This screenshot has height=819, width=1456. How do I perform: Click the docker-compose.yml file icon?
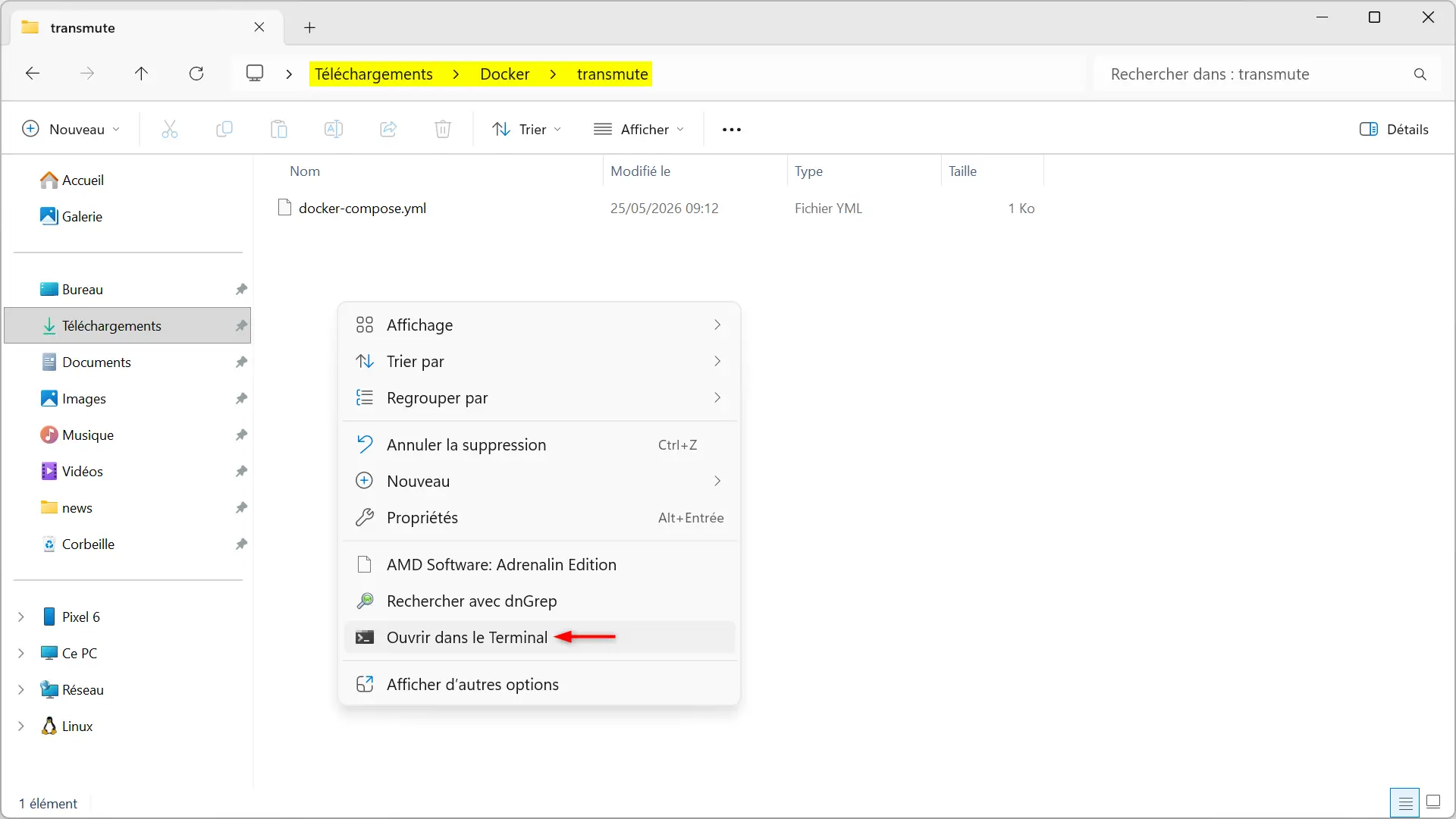(x=284, y=208)
